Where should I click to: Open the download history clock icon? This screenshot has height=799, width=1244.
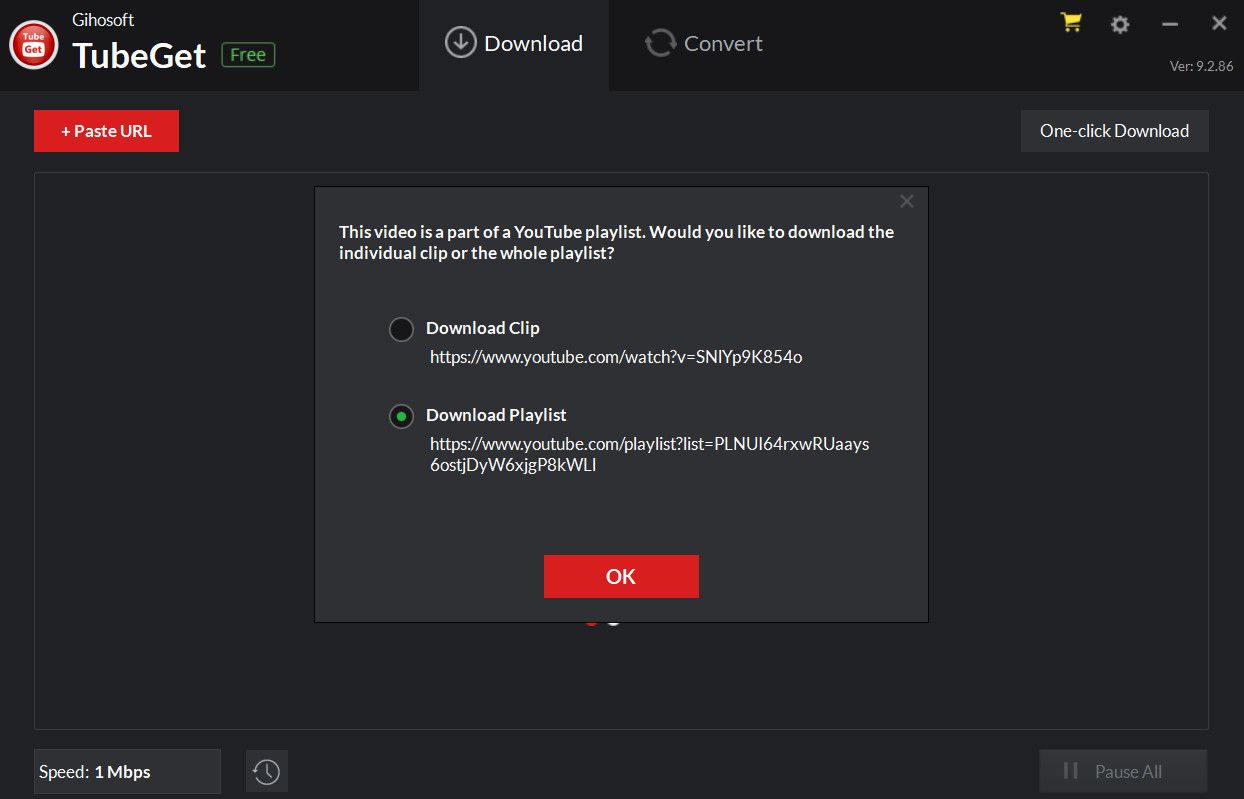click(x=266, y=770)
